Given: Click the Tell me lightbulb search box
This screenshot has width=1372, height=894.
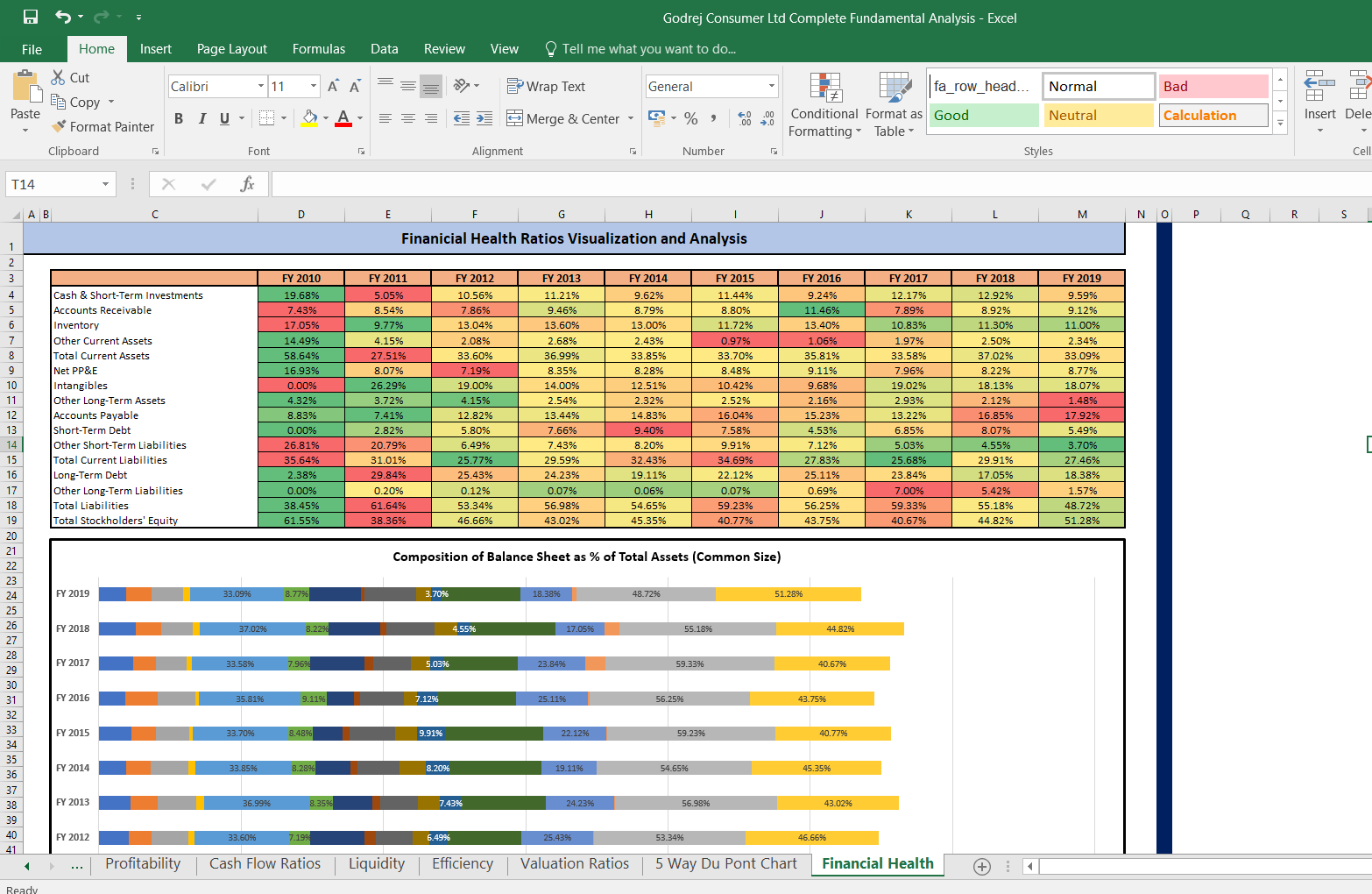Looking at the screenshot, I should click(640, 49).
